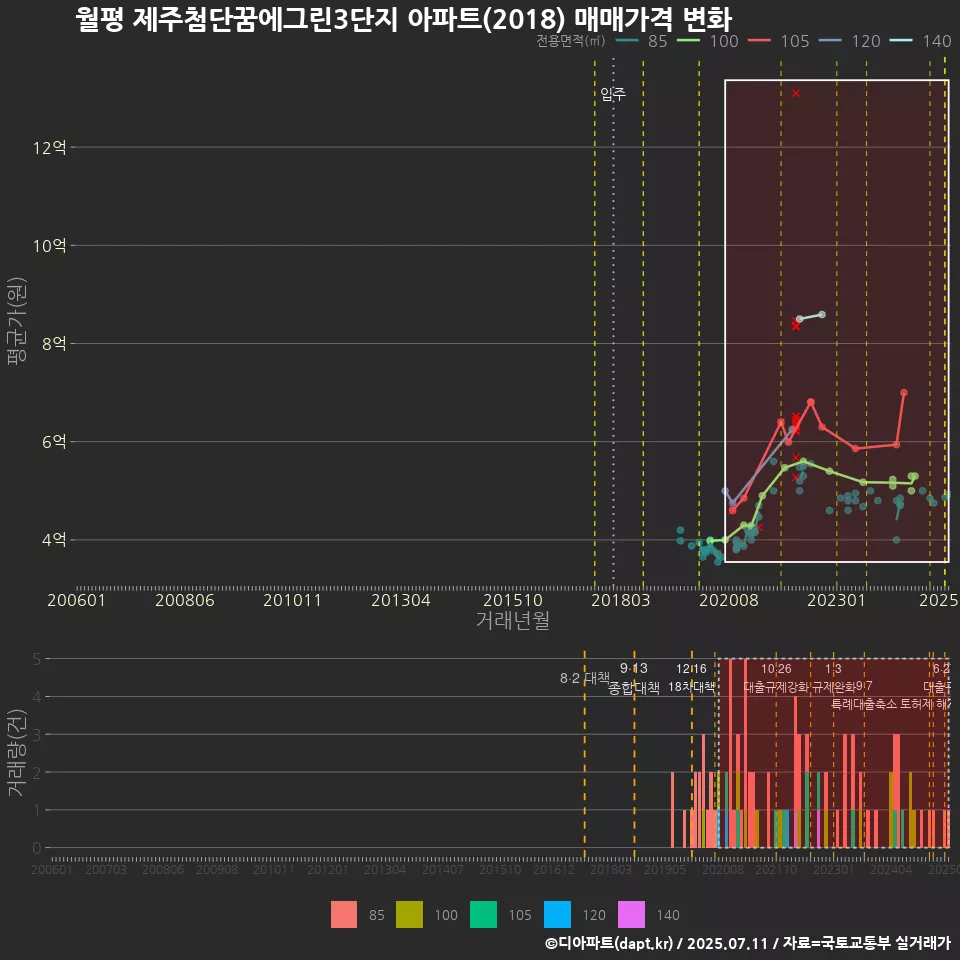Click the chart title text 월평 제주첨단꿈에그린3단지

(x=238, y=18)
